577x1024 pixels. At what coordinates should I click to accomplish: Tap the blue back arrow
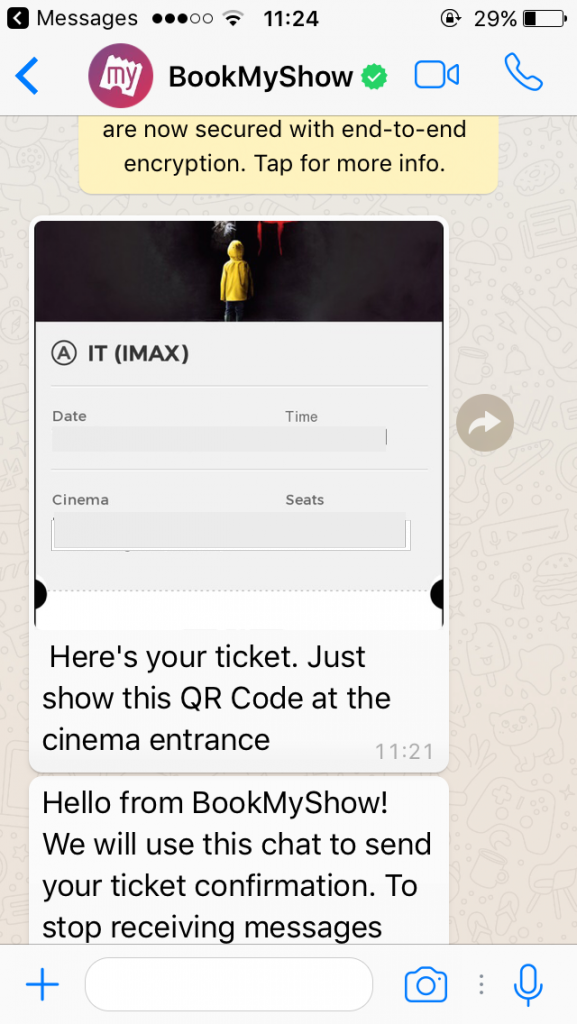[27, 76]
